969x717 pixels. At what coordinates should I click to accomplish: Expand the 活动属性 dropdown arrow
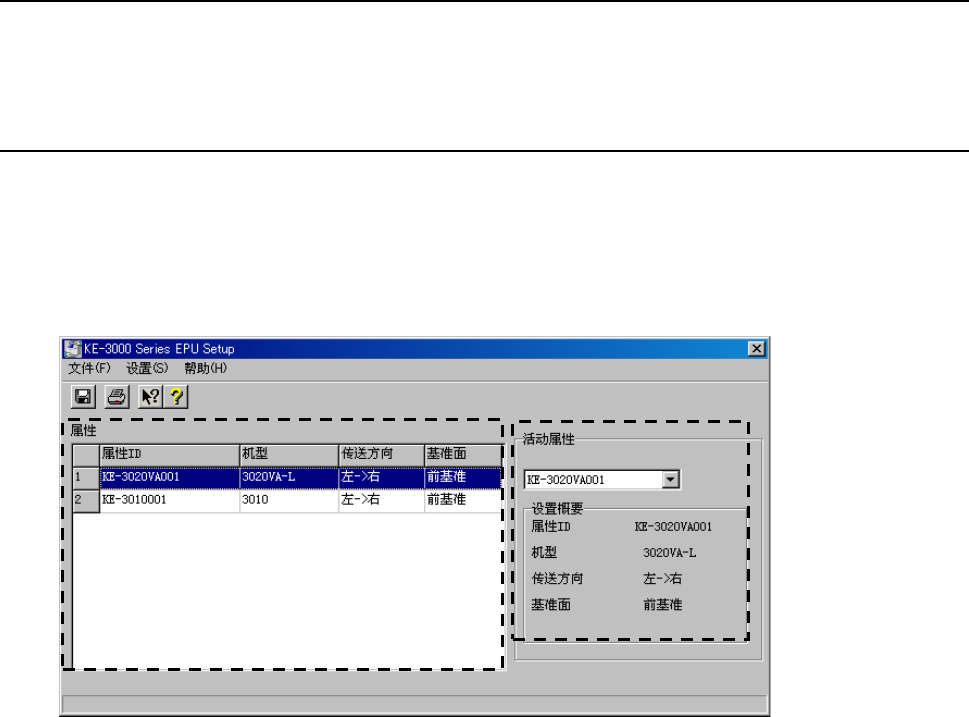coord(671,480)
